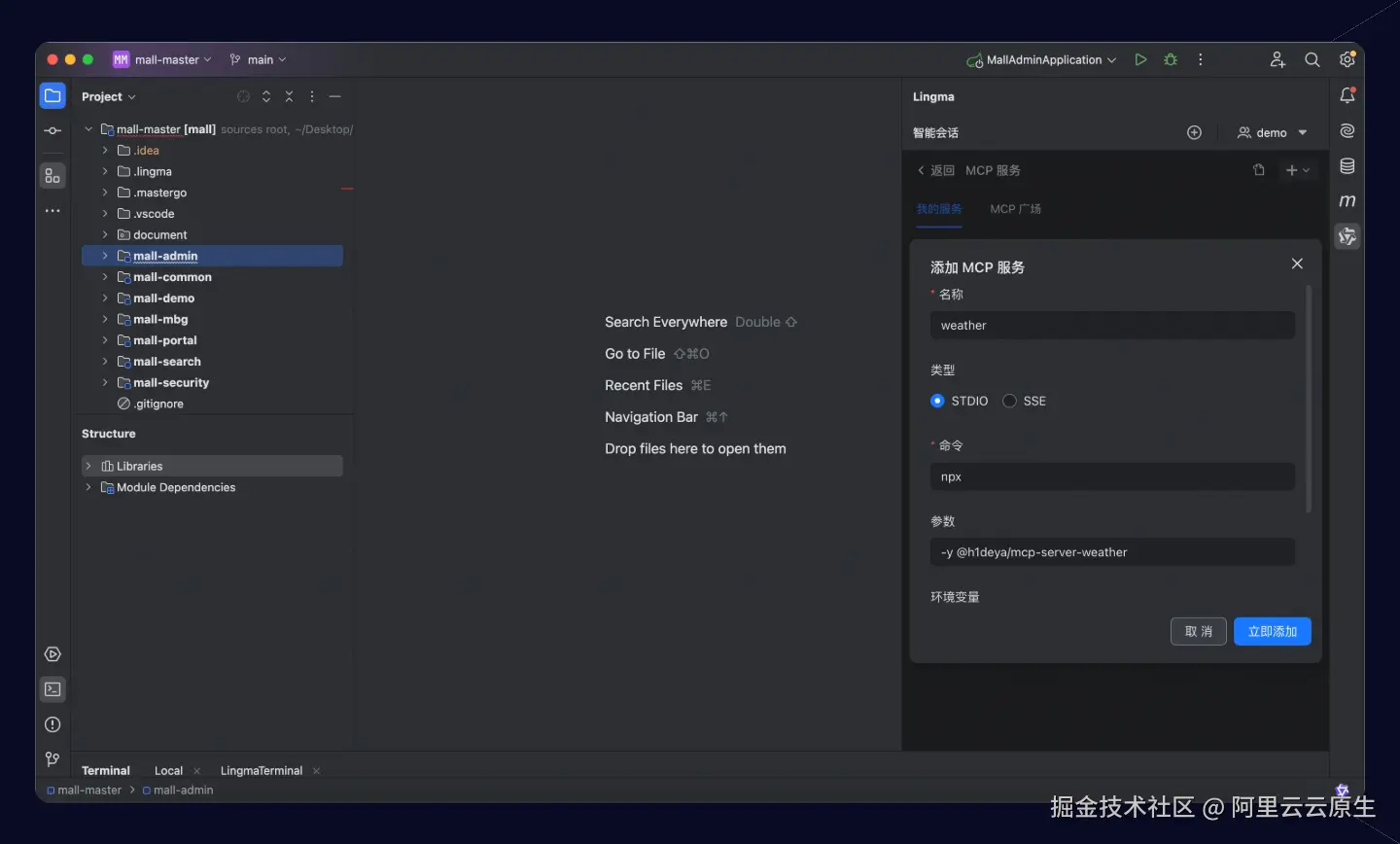Open IDE settings gear icon

click(1347, 59)
